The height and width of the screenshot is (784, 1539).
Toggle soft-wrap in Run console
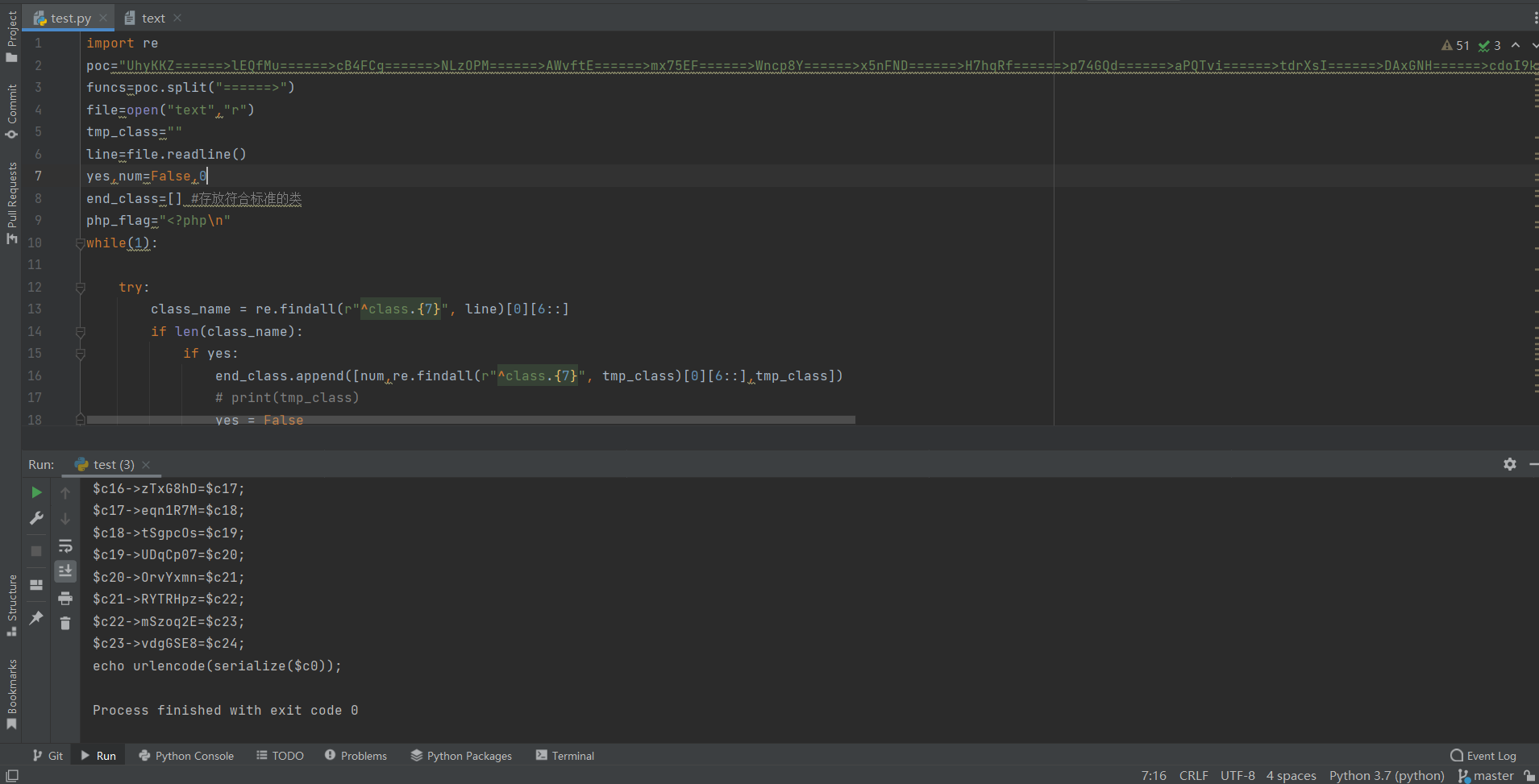click(65, 545)
